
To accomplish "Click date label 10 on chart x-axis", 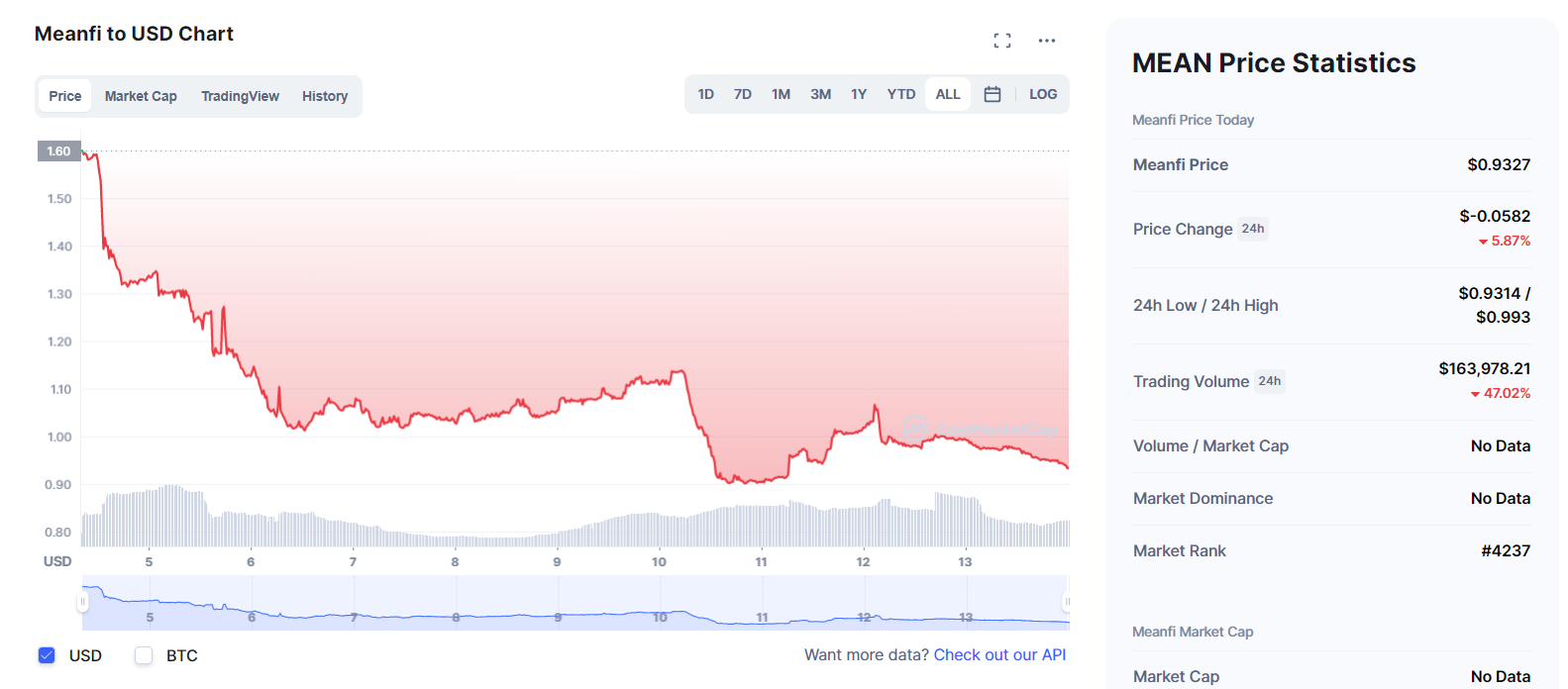I will (x=659, y=561).
